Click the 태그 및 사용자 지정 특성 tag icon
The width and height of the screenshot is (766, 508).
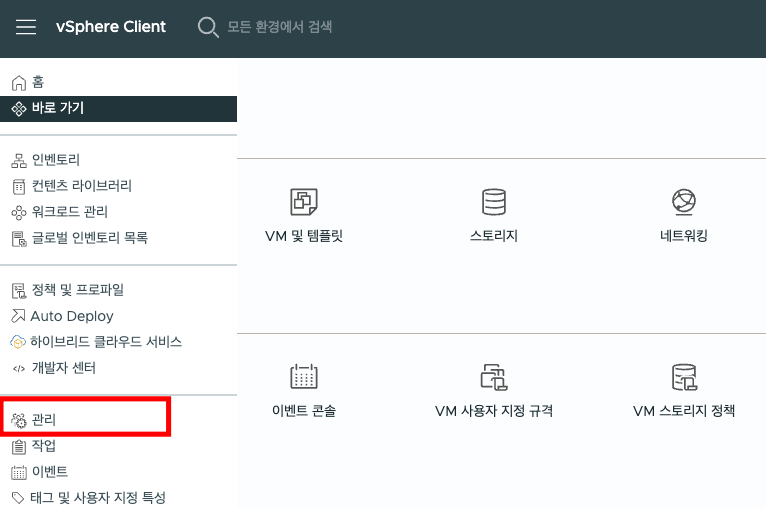coord(18,498)
